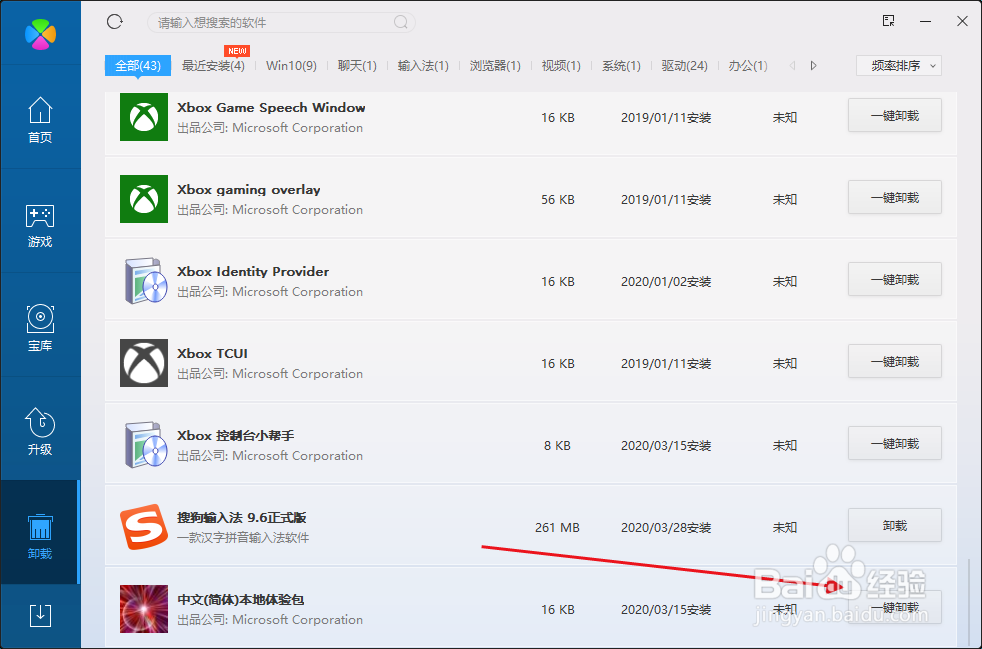
Task: Uninstall Xbox TCUI with 一键卸载
Action: (x=895, y=361)
